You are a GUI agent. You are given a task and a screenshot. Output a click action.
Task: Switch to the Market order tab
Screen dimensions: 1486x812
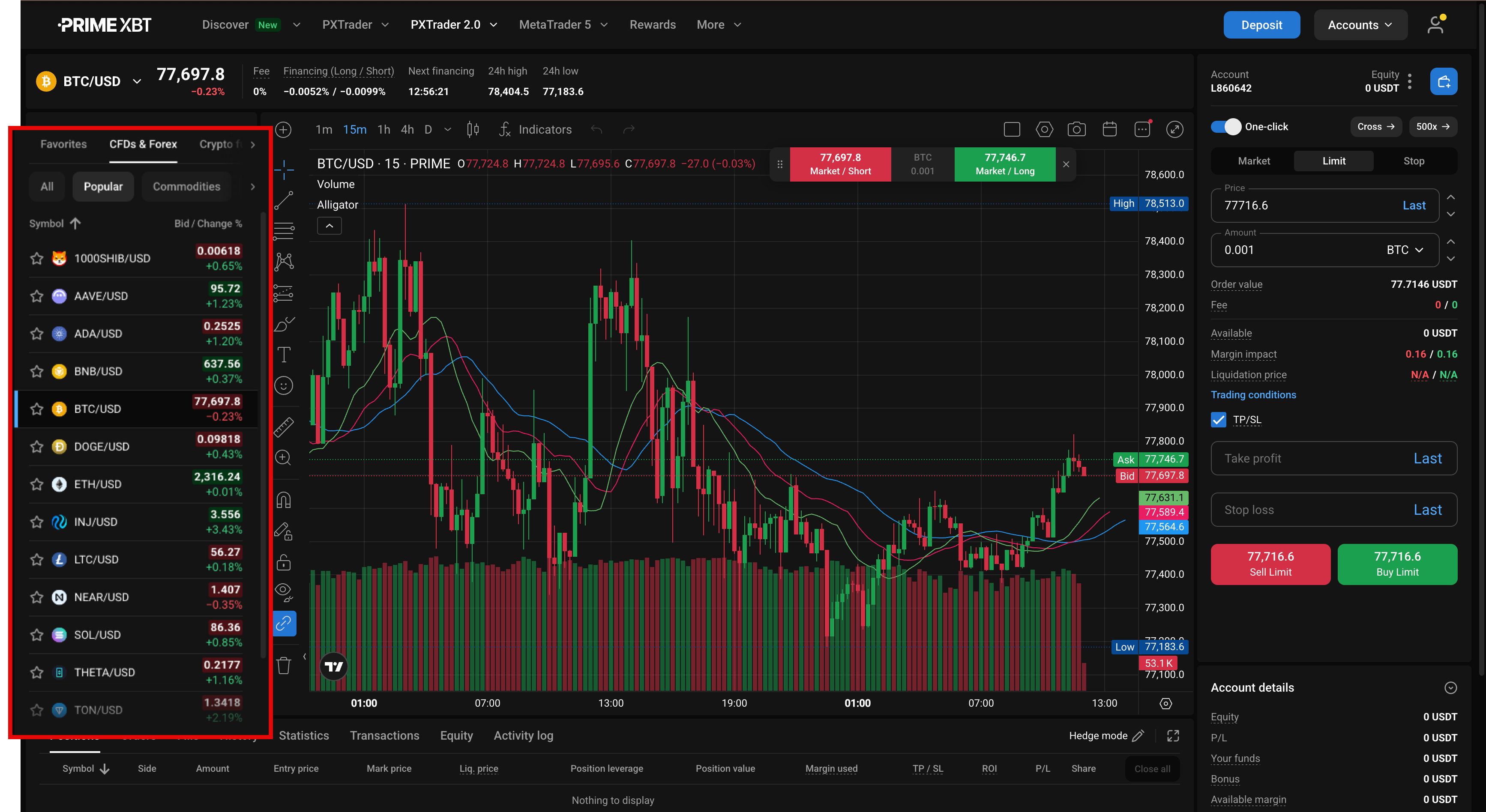click(1253, 161)
